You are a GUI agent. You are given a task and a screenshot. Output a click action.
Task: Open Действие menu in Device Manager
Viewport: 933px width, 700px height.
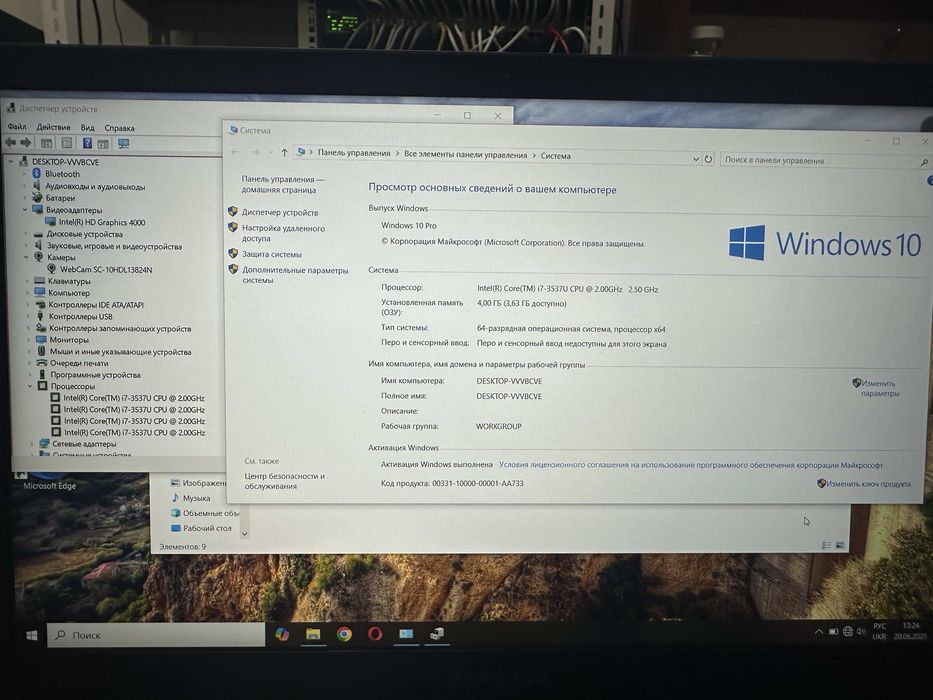pyautogui.click(x=53, y=127)
